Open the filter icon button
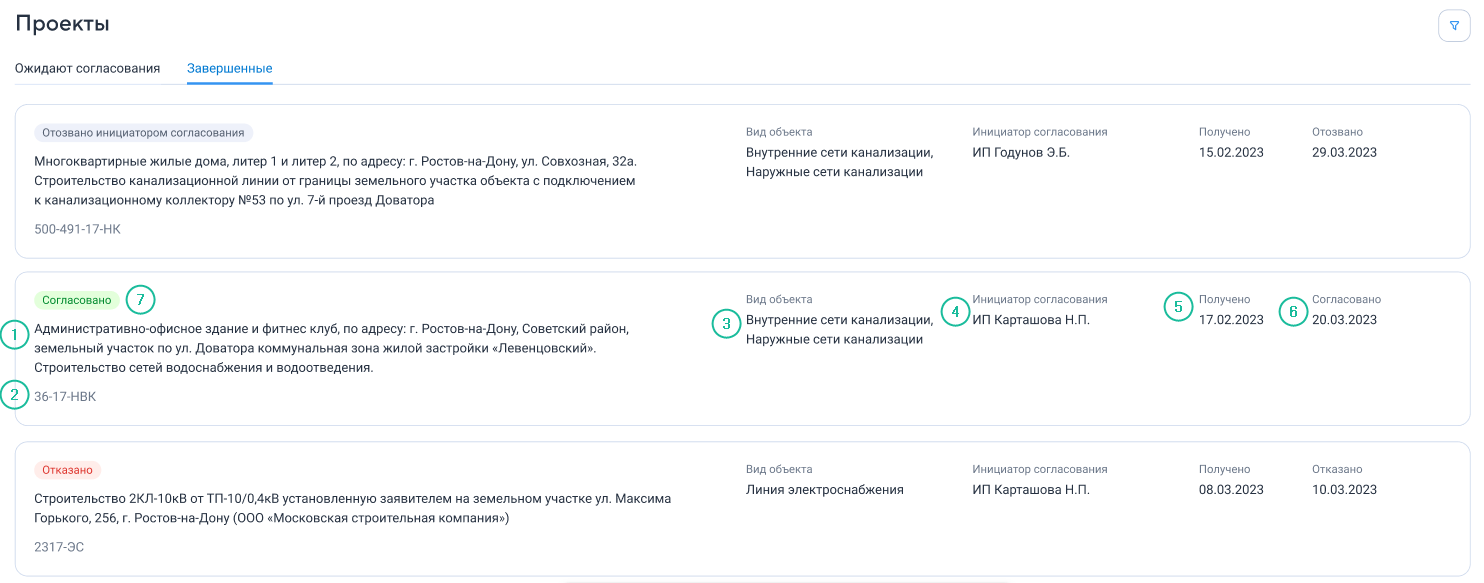 (1454, 25)
